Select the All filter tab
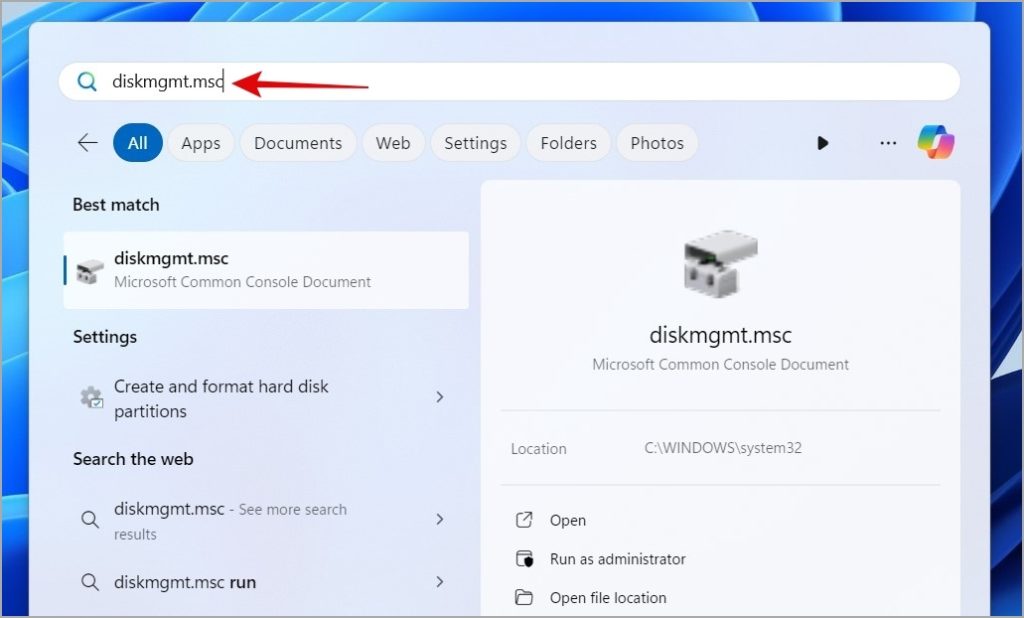The height and width of the screenshot is (618, 1024). click(138, 142)
